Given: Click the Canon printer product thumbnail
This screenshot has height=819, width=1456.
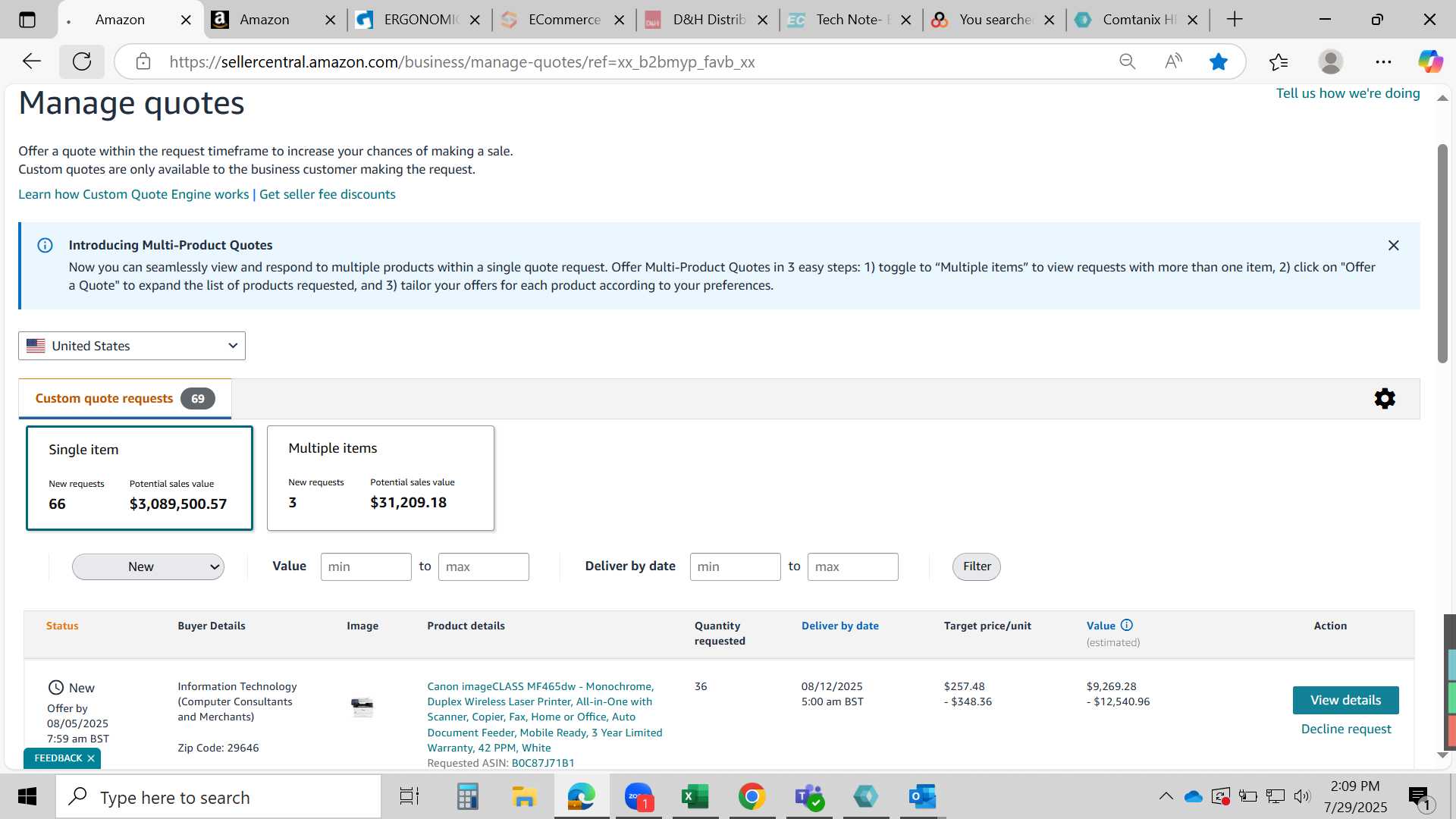Looking at the screenshot, I should [x=362, y=707].
